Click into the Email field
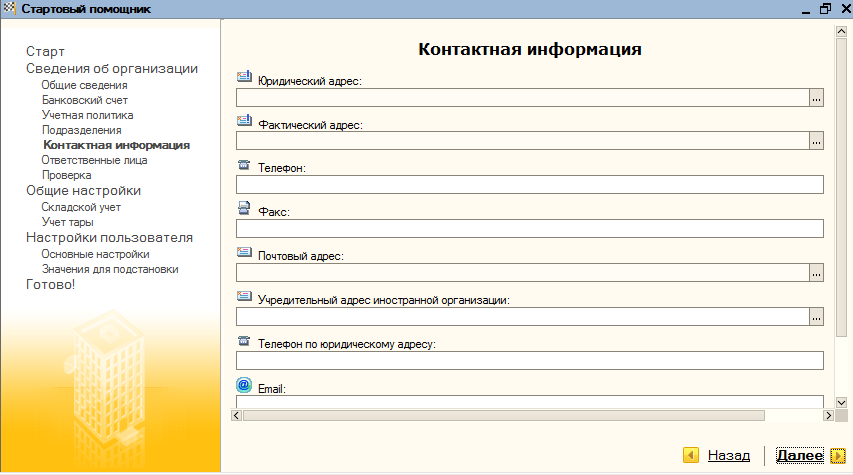 pyautogui.click(x=530, y=402)
